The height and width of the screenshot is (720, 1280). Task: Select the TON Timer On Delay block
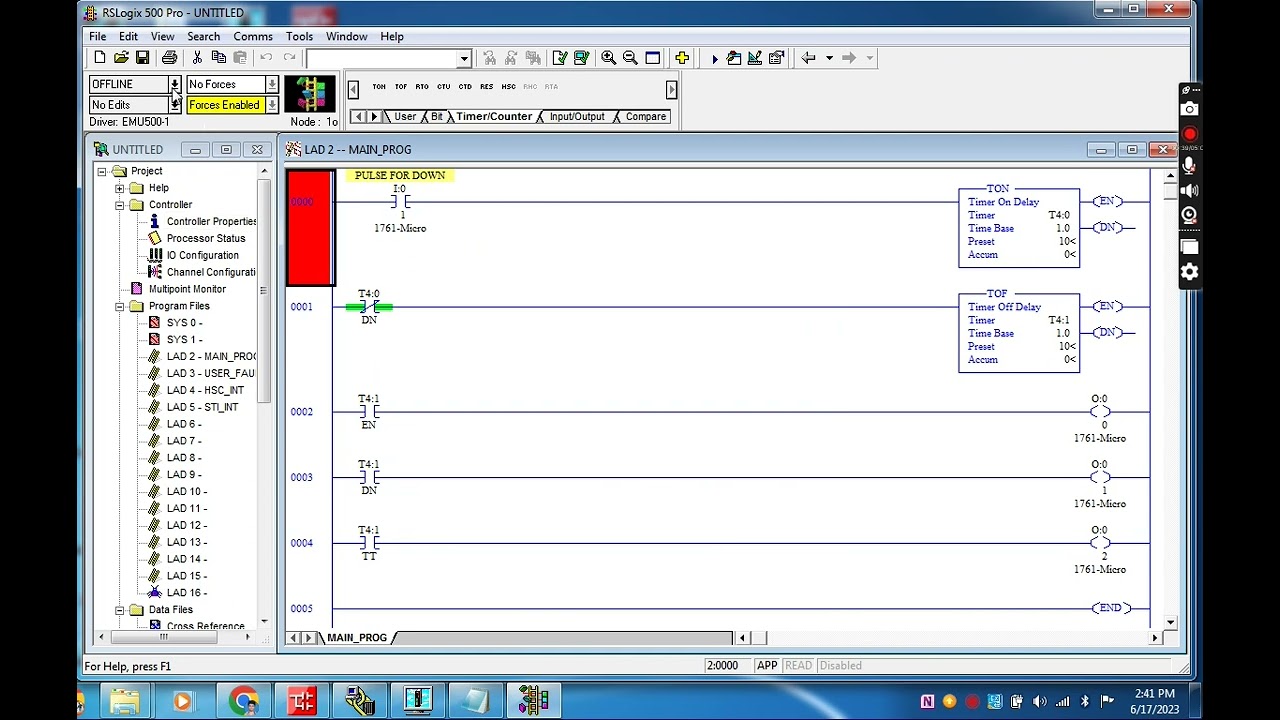click(1019, 227)
